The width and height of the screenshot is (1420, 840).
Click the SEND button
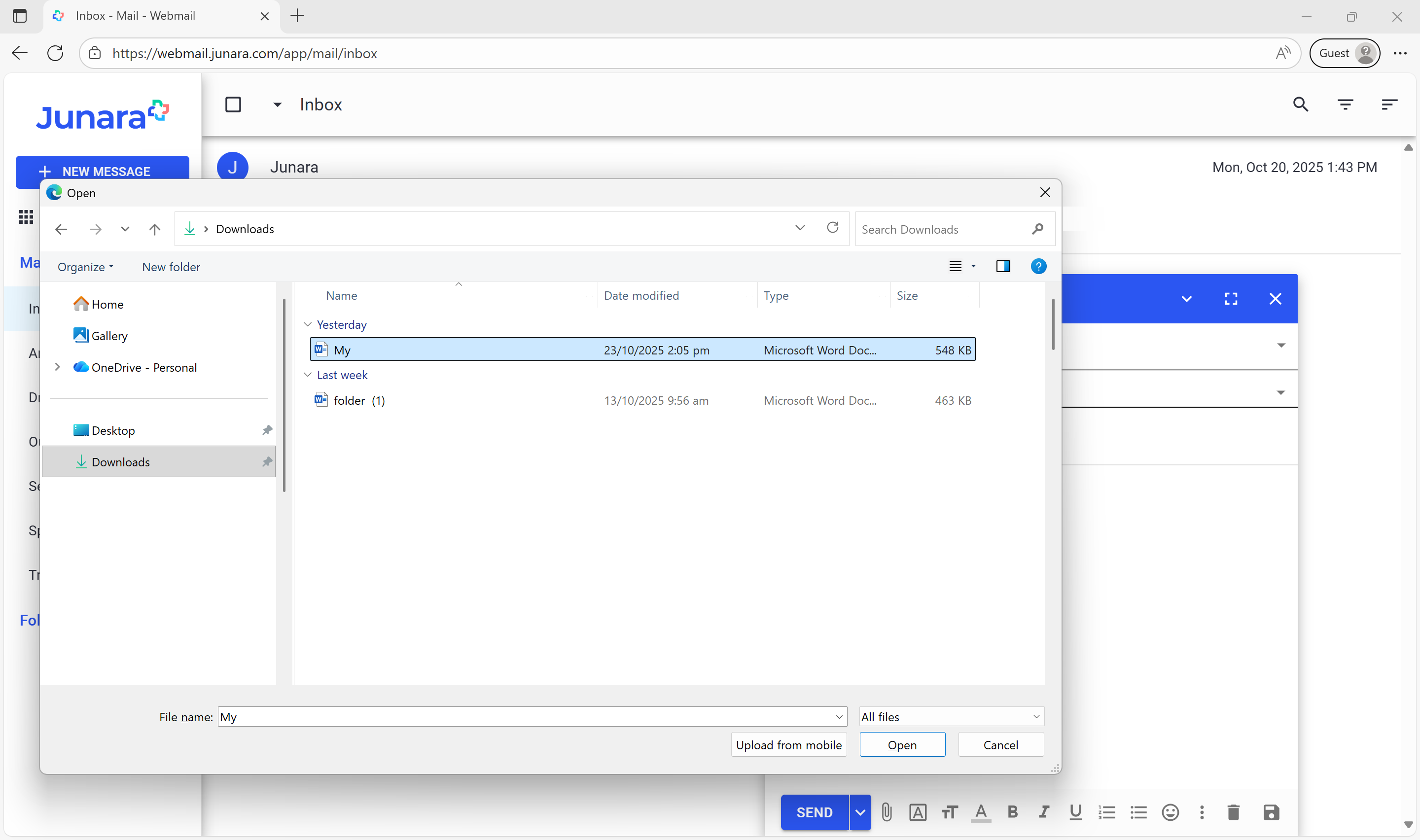pyautogui.click(x=815, y=812)
